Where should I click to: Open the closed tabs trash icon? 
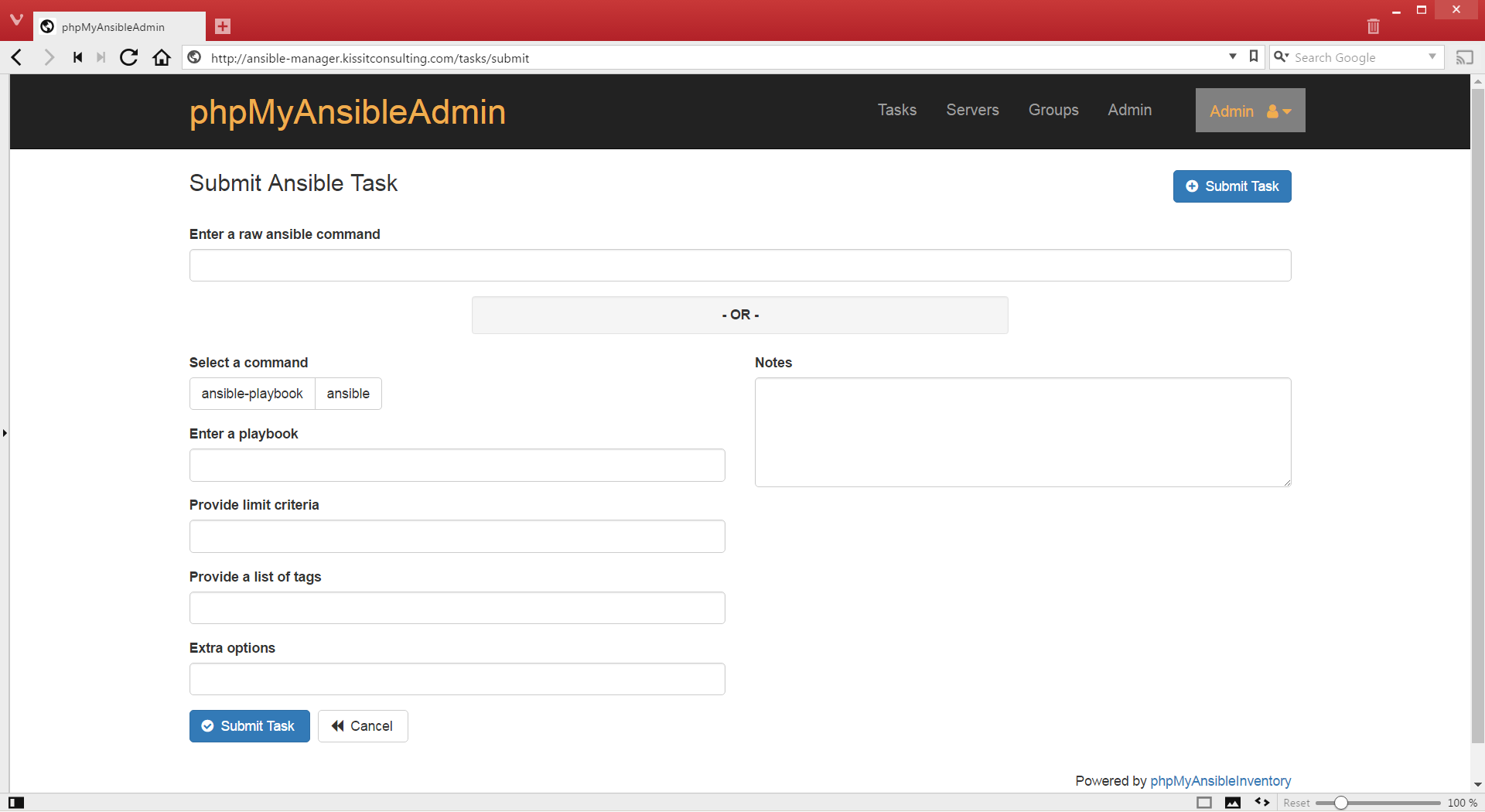[x=1373, y=26]
